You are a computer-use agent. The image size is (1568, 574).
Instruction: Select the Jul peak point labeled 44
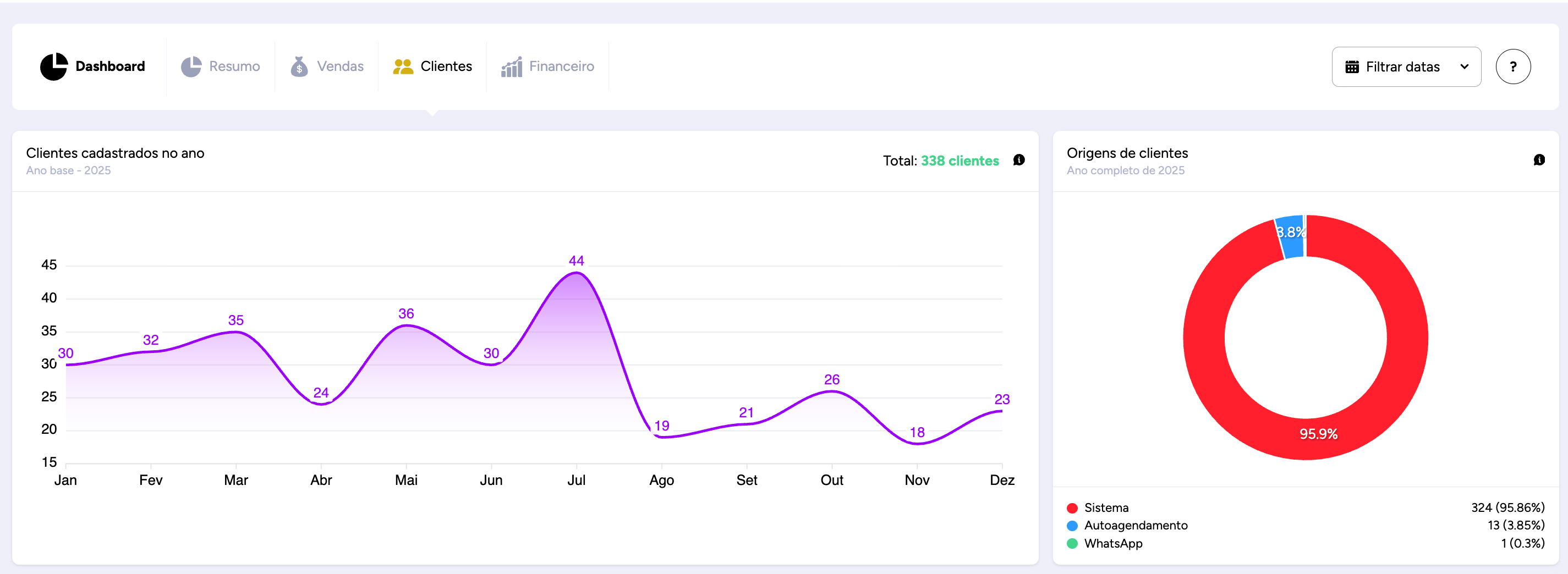(576, 272)
